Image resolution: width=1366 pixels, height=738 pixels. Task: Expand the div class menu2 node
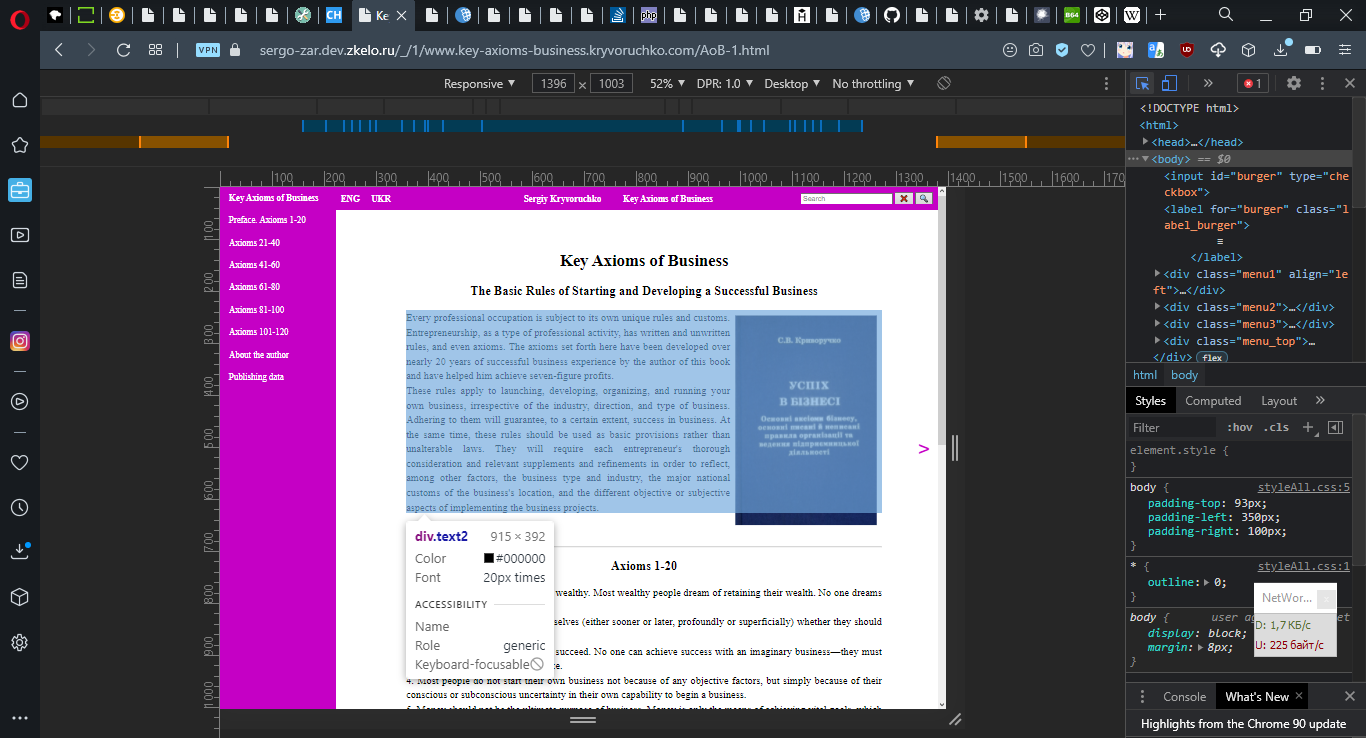1157,307
